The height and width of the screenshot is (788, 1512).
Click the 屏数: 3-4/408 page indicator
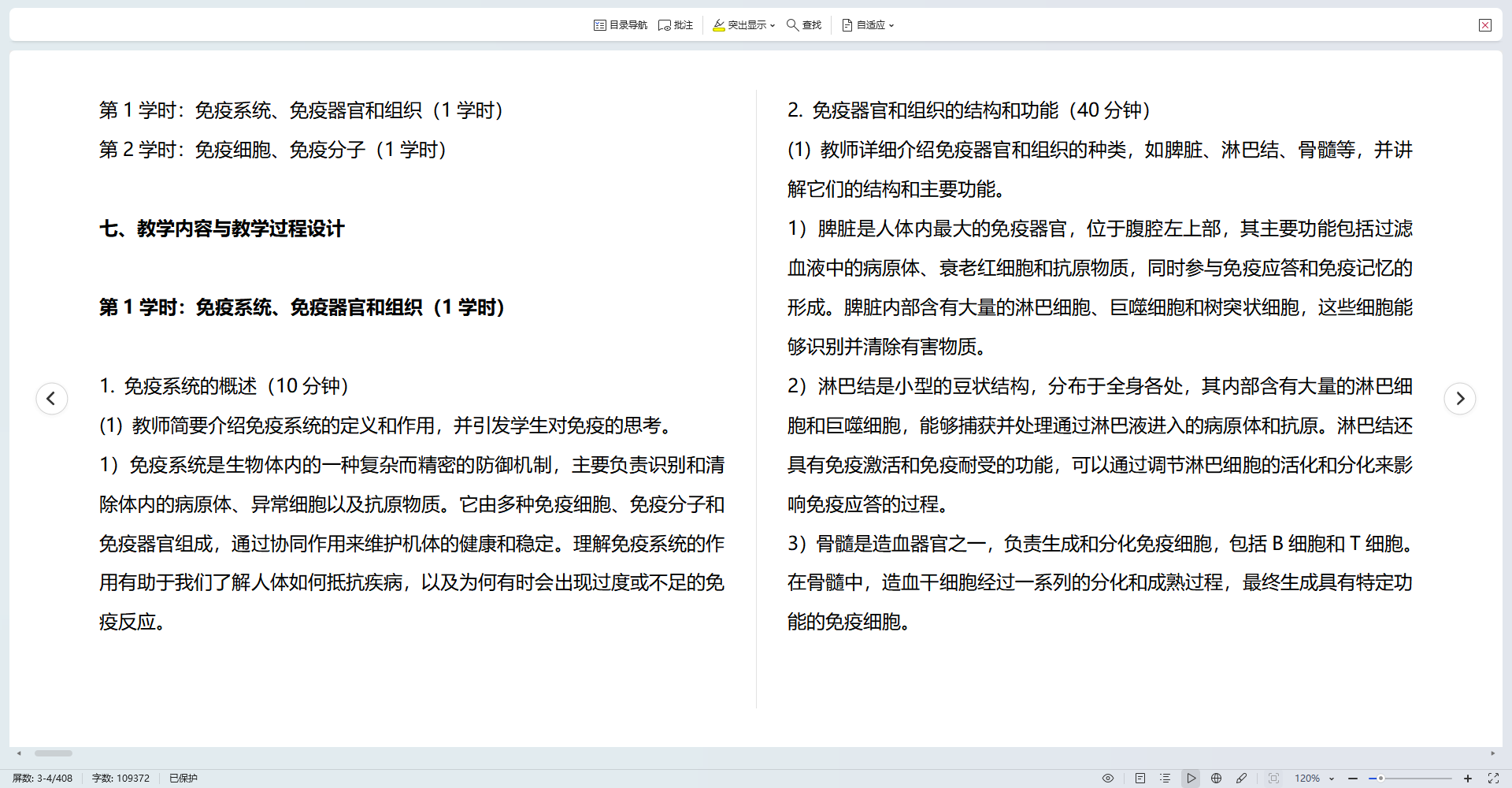tap(43, 779)
